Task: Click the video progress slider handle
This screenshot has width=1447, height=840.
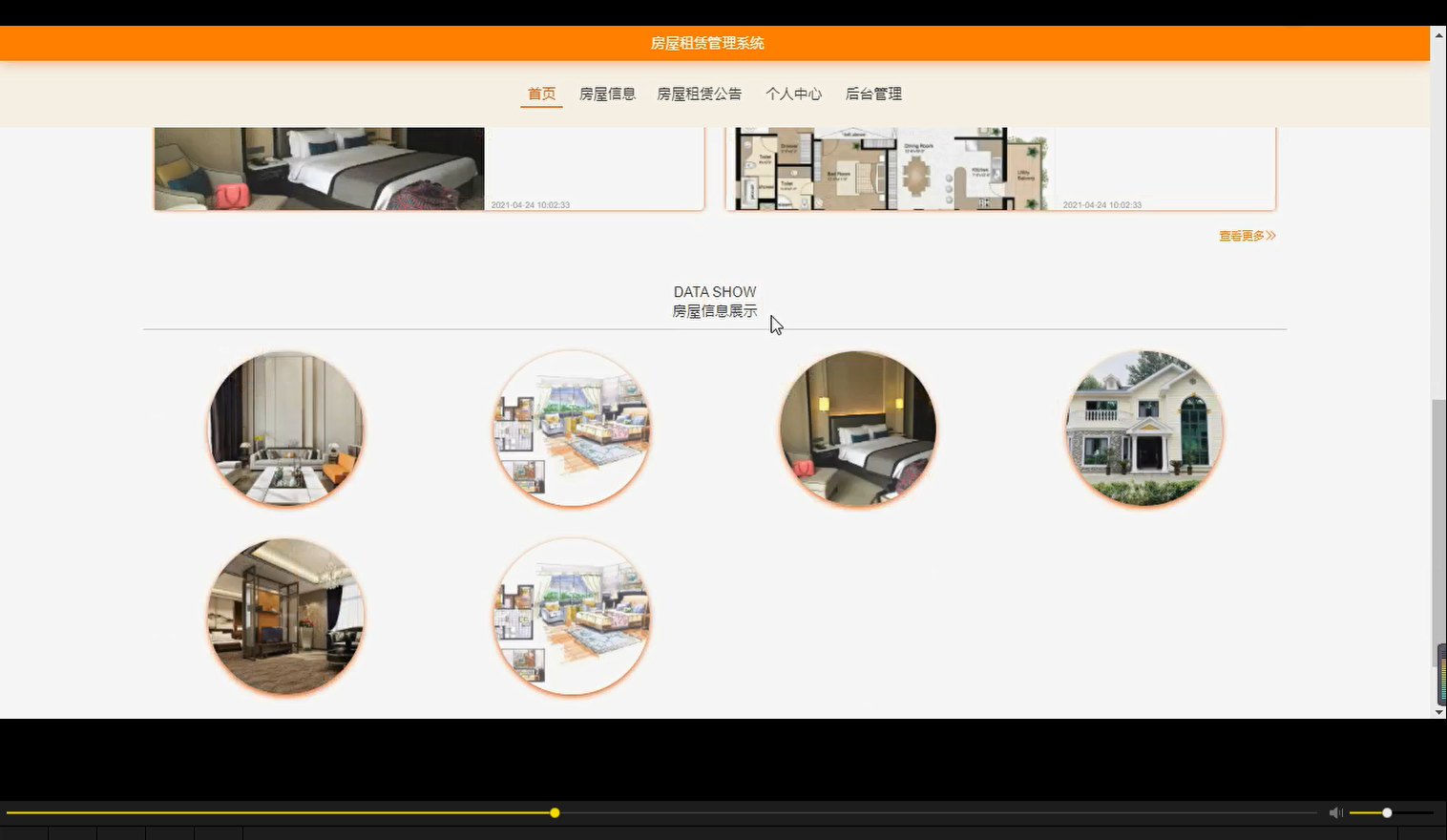Action: click(x=555, y=812)
